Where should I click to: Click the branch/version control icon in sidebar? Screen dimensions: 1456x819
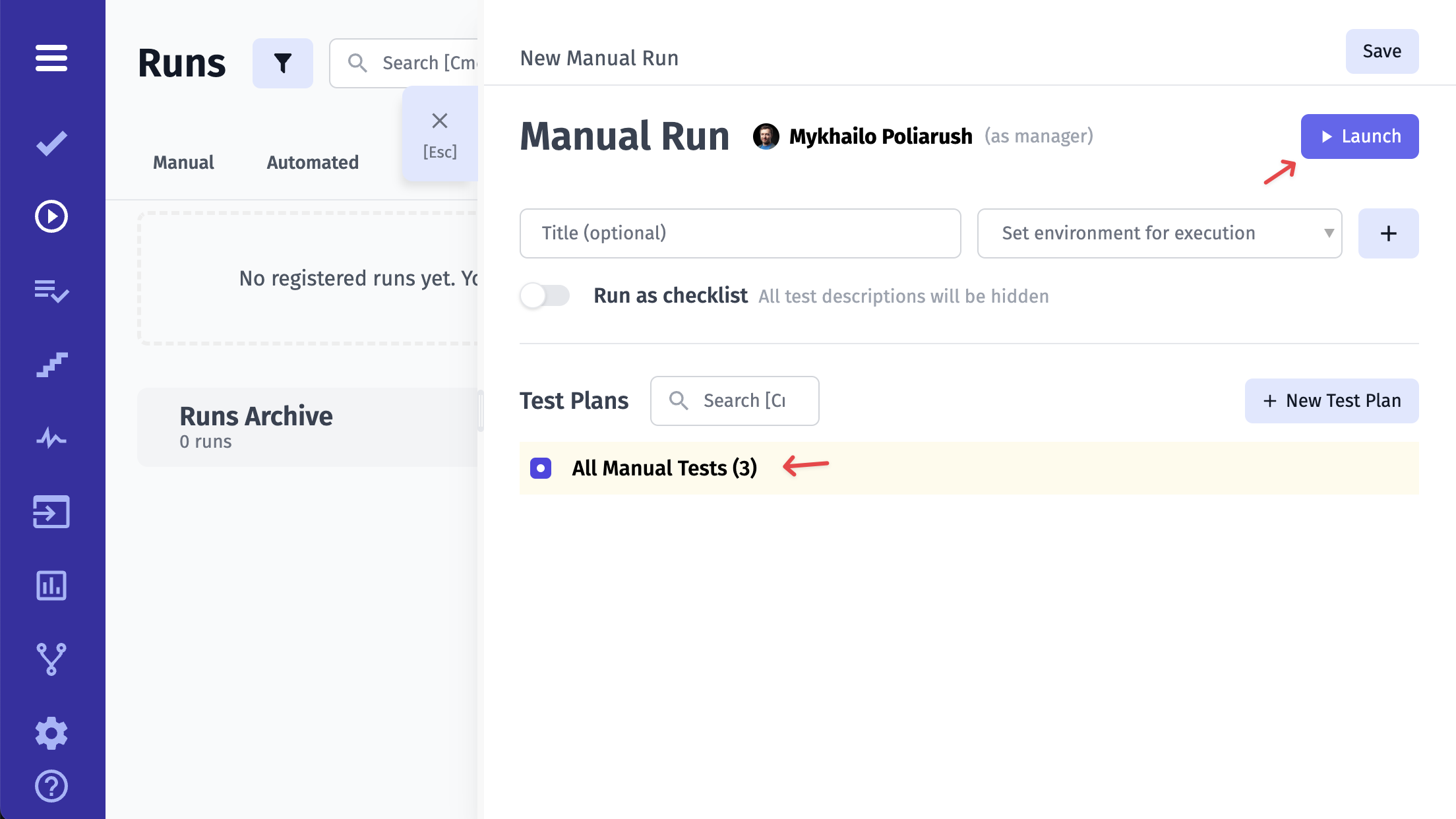point(53,659)
